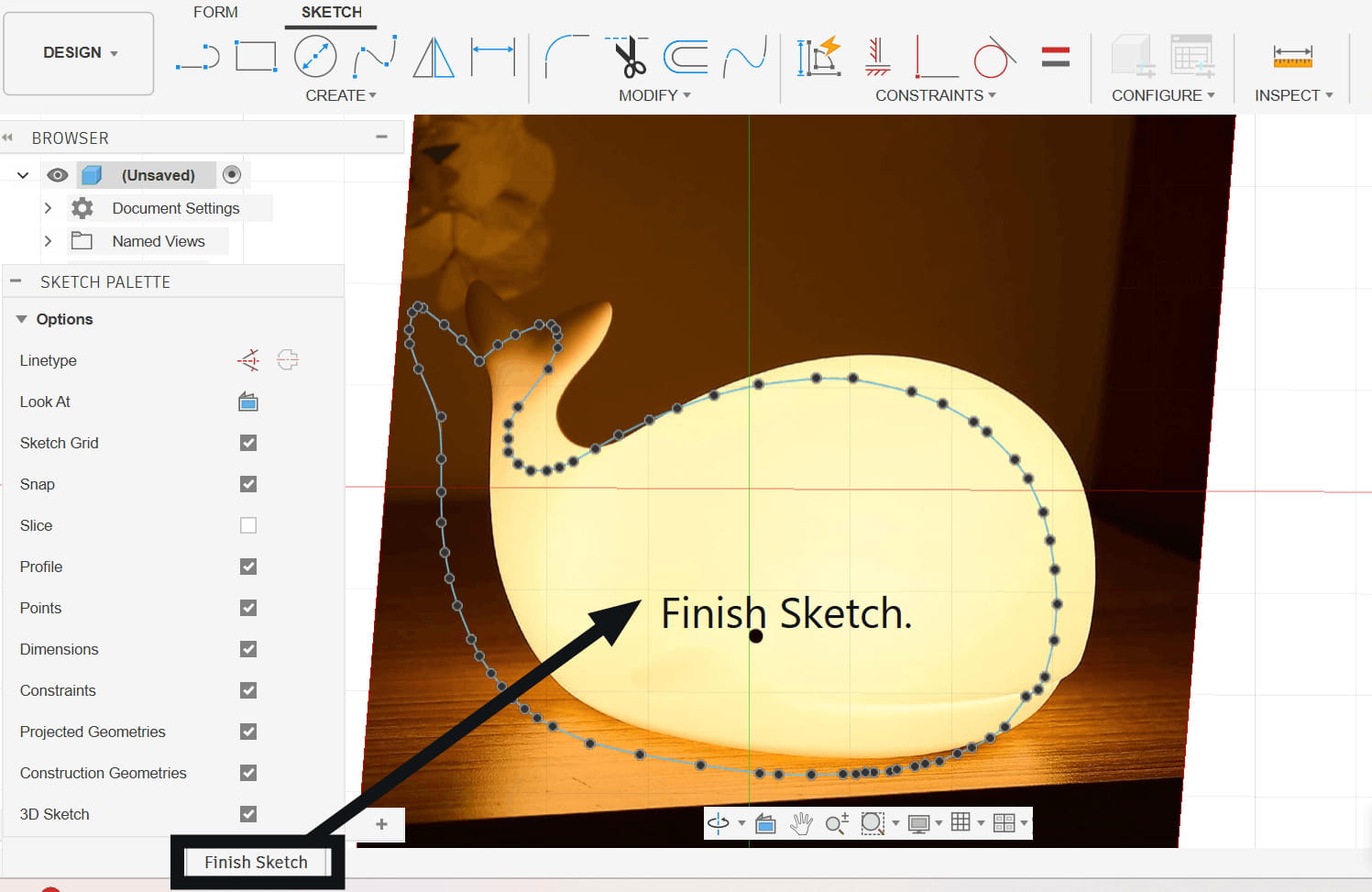Image resolution: width=1372 pixels, height=892 pixels.
Task: Click the plus button below the palette
Action: pos(382,824)
